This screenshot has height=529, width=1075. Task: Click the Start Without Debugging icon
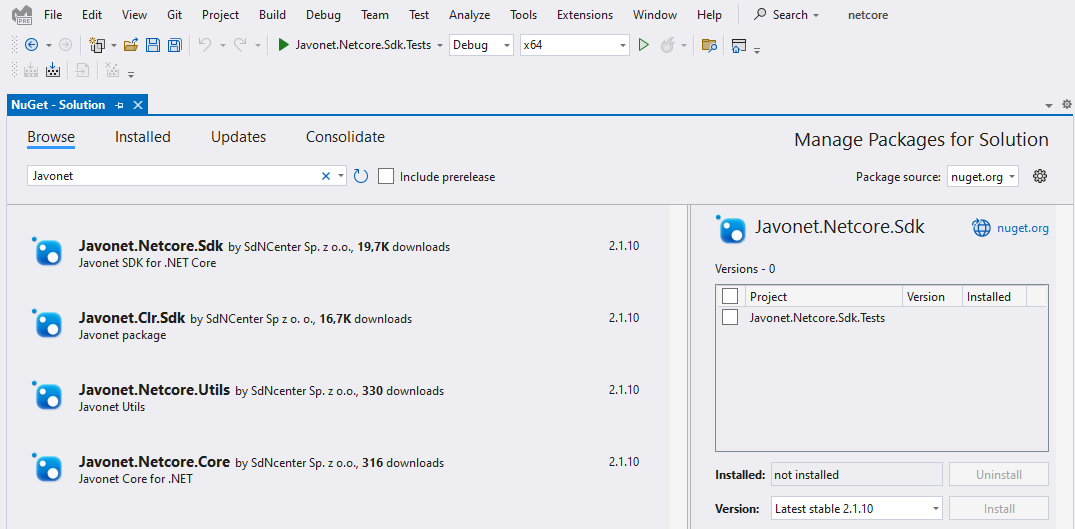coord(643,45)
